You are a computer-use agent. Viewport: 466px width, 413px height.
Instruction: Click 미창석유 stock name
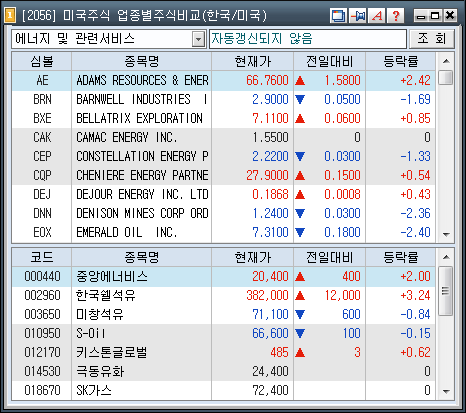(100, 314)
